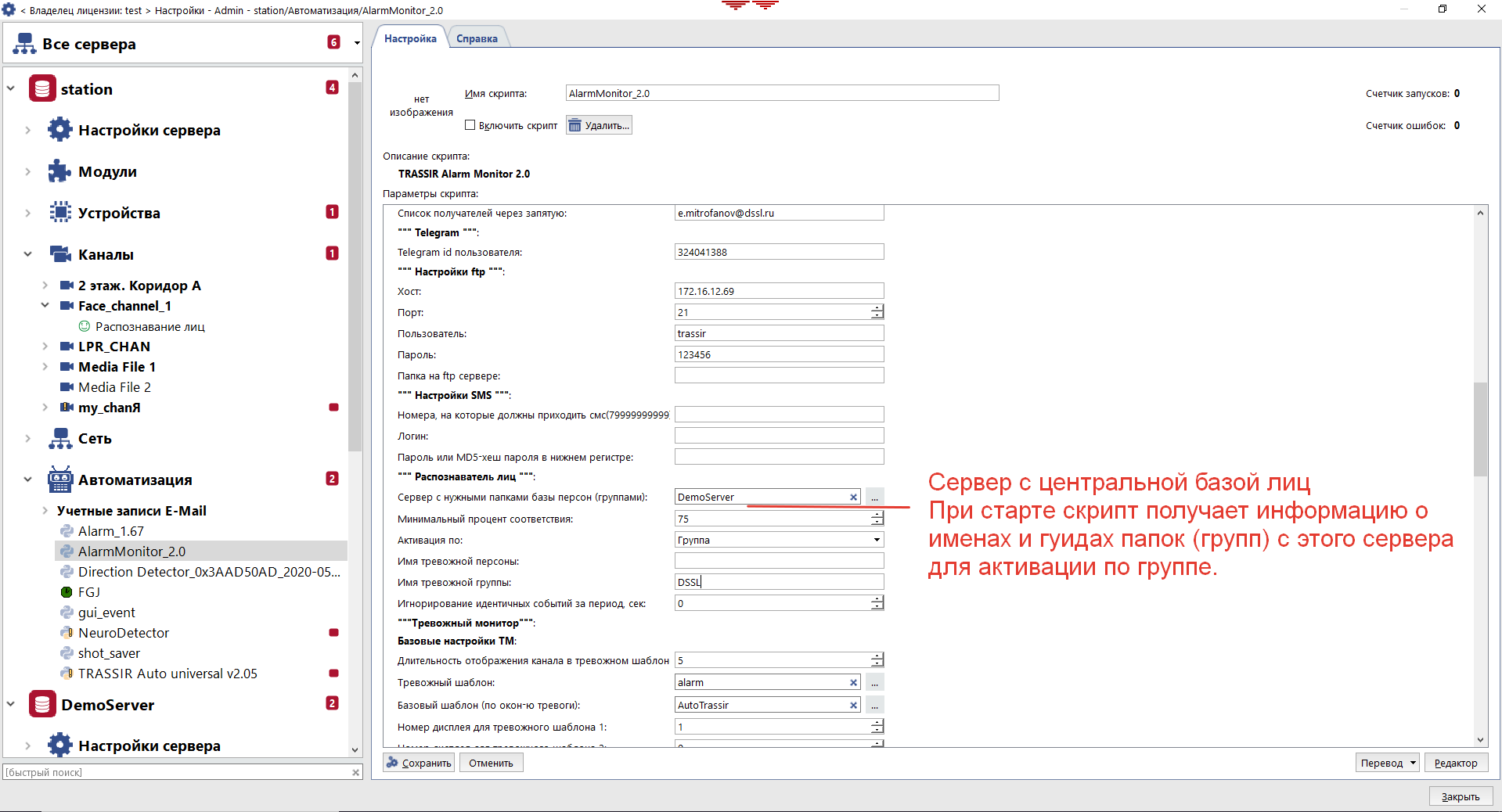Clear the DemoServer field with the x icon
Screen dimensions: 1502x812
[x=853, y=497]
